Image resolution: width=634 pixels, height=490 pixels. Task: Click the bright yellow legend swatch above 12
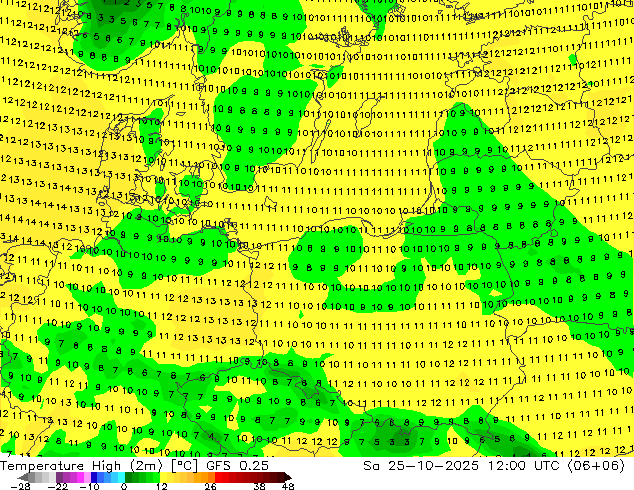click(x=163, y=477)
